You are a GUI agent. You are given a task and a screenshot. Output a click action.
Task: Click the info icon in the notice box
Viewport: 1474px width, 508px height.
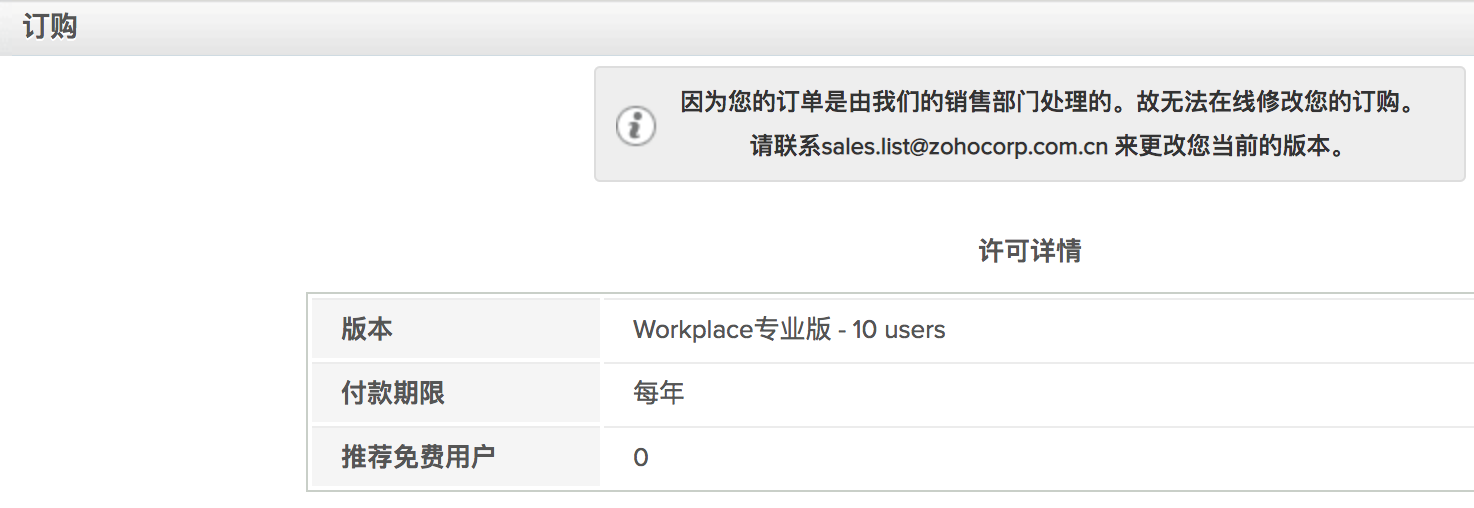click(x=636, y=126)
